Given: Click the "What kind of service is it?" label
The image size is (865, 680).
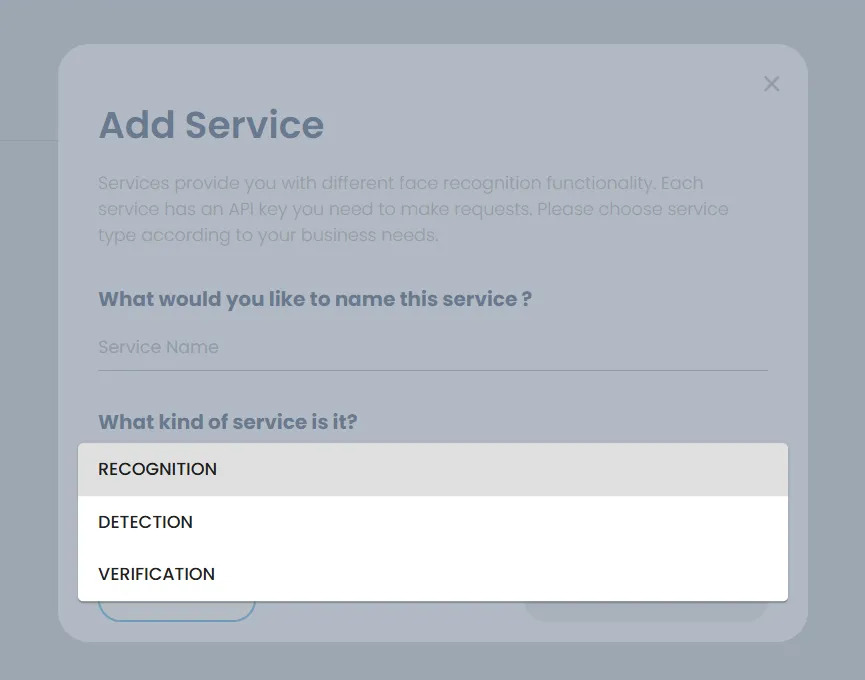Looking at the screenshot, I should click(x=227, y=422).
